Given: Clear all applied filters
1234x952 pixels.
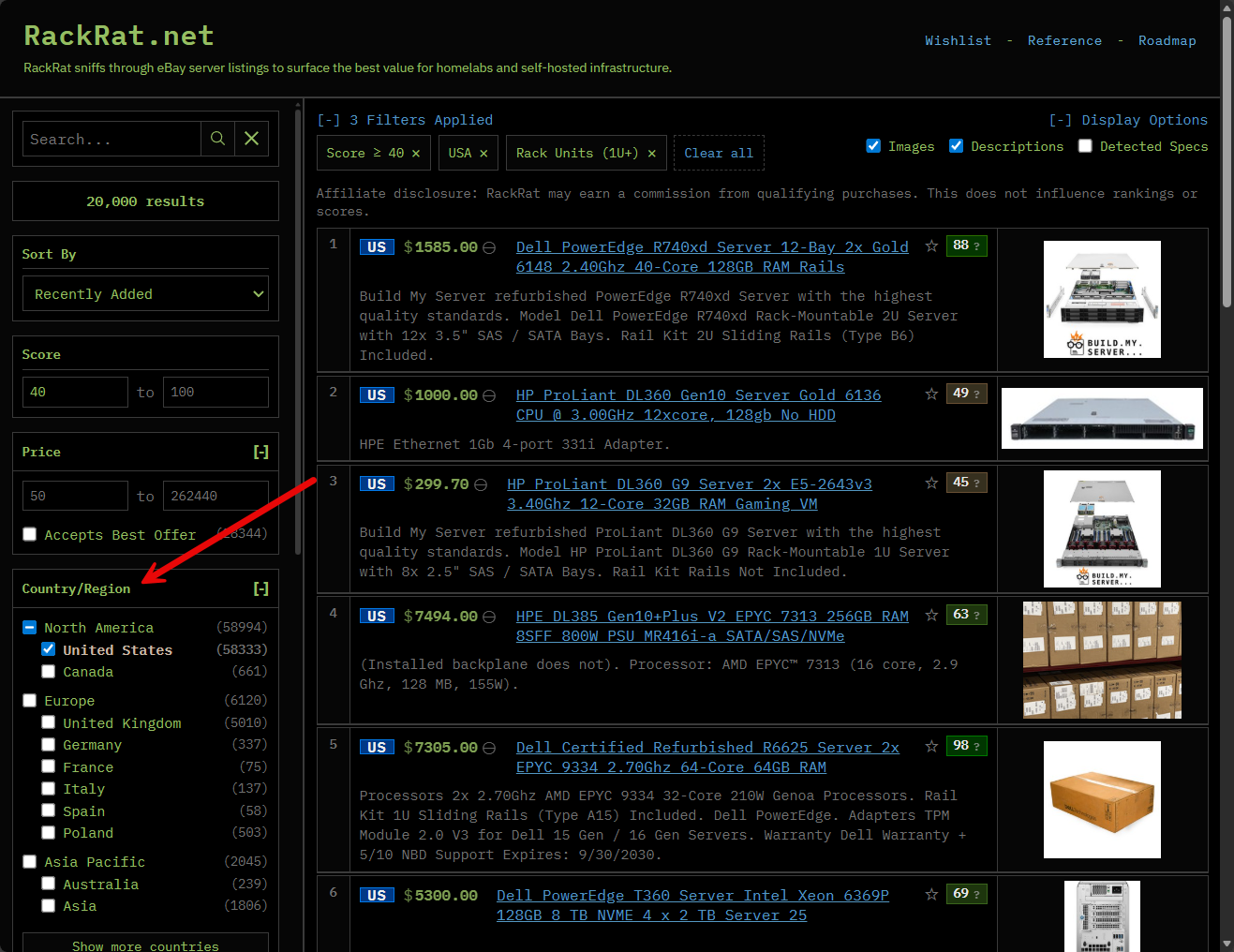Looking at the screenshot, I should (719, 153).
